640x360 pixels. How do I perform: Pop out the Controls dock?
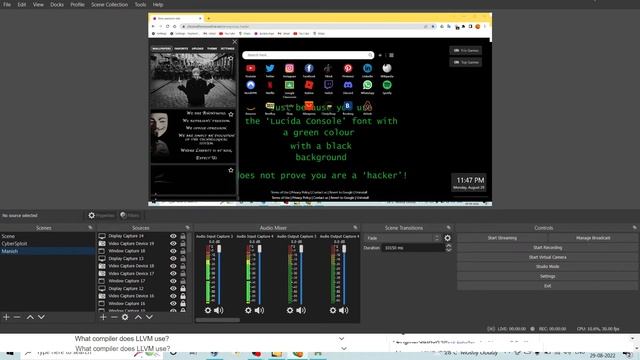coord(635,228)
